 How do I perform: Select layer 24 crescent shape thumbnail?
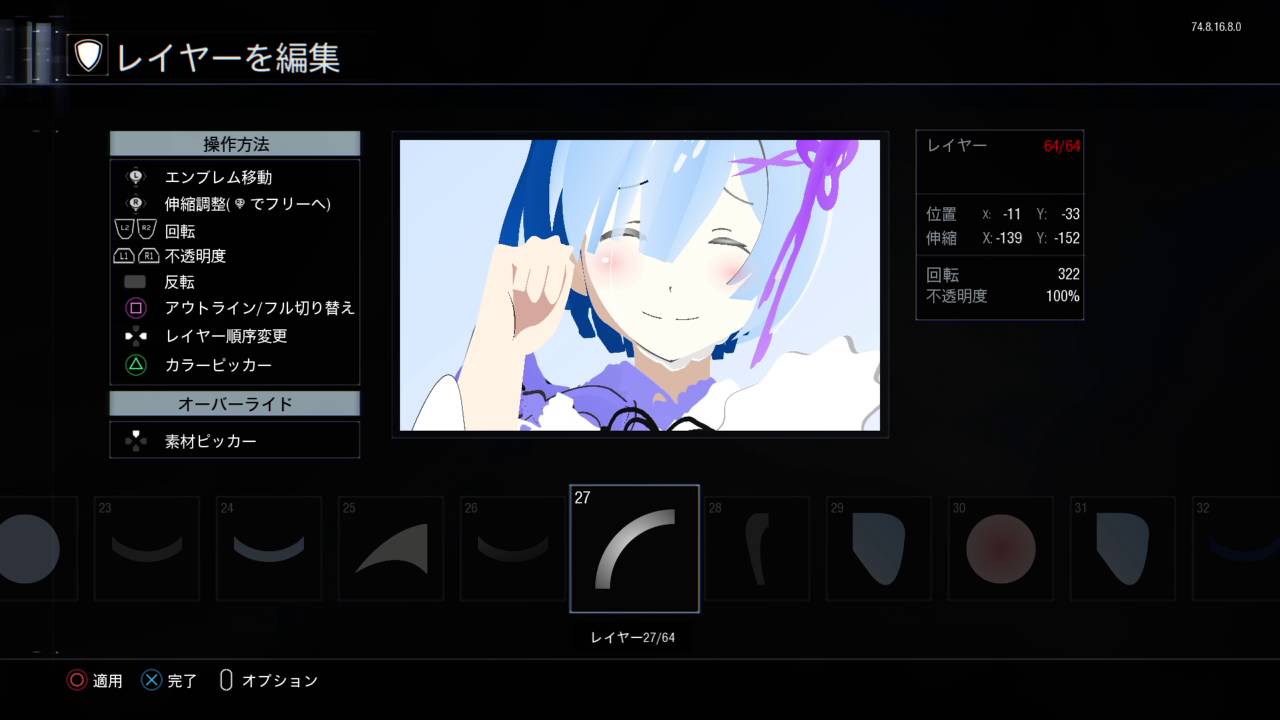269,548
